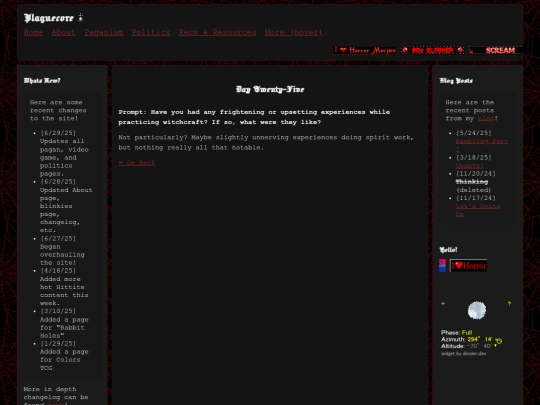Screen dimensions: 540x405
Task: Open Recs & Resources page
Action: pos(217,32)
